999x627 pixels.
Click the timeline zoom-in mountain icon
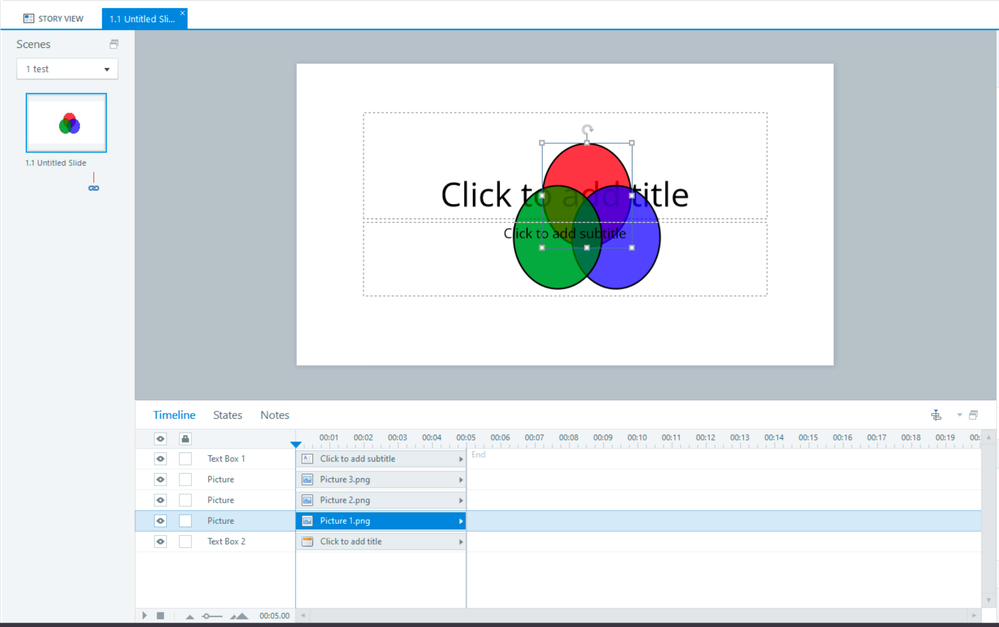239,616
